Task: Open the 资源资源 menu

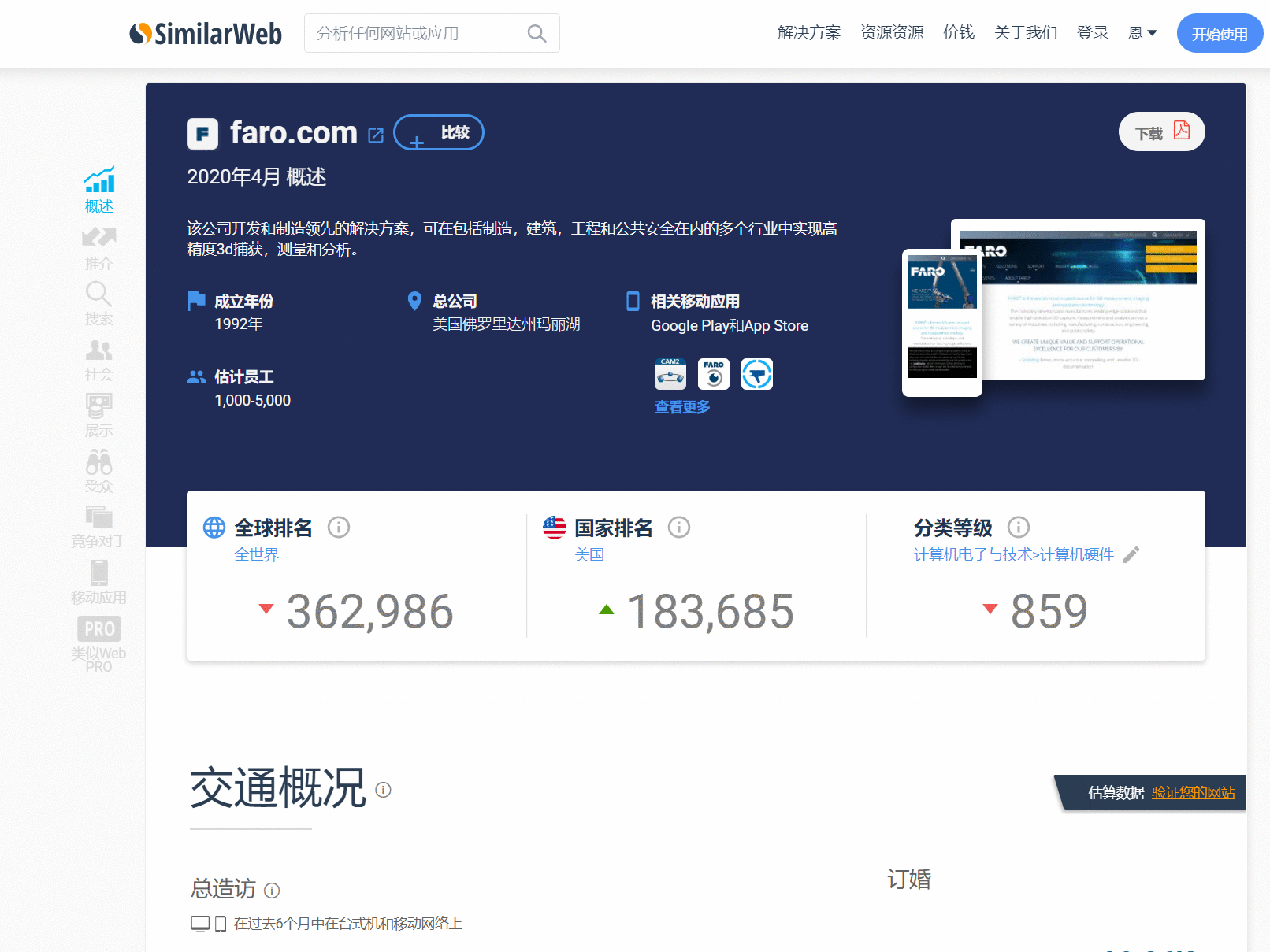Action: point(892,32)
